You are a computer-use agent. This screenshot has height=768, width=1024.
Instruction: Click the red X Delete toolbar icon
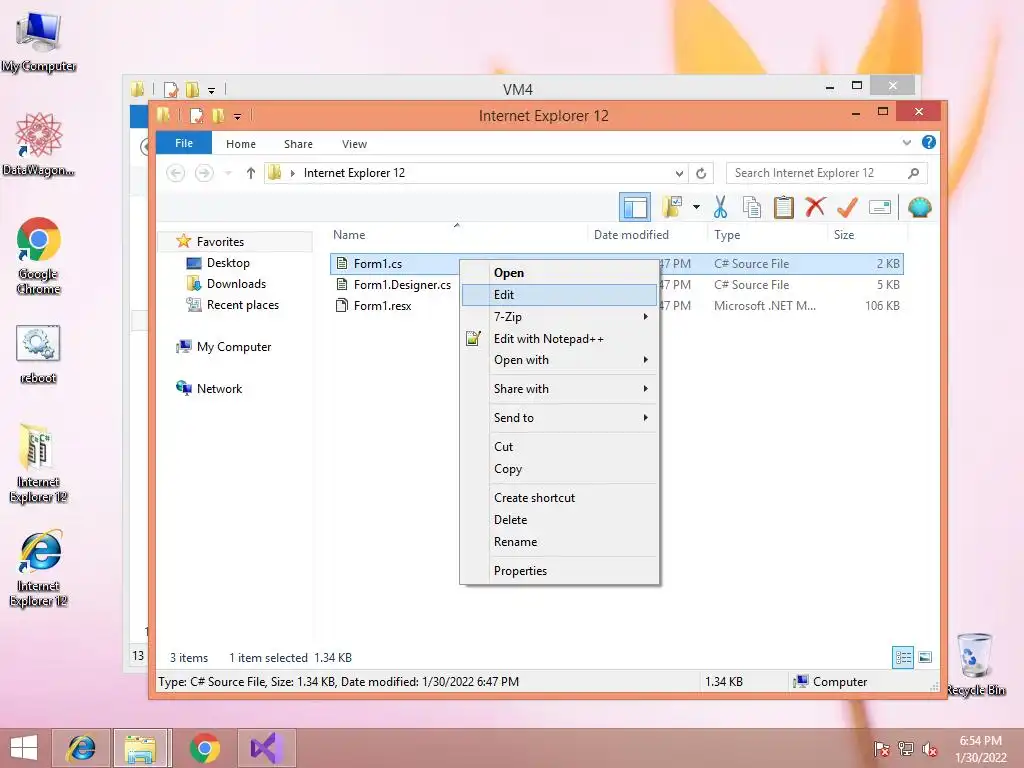[815, 208]
